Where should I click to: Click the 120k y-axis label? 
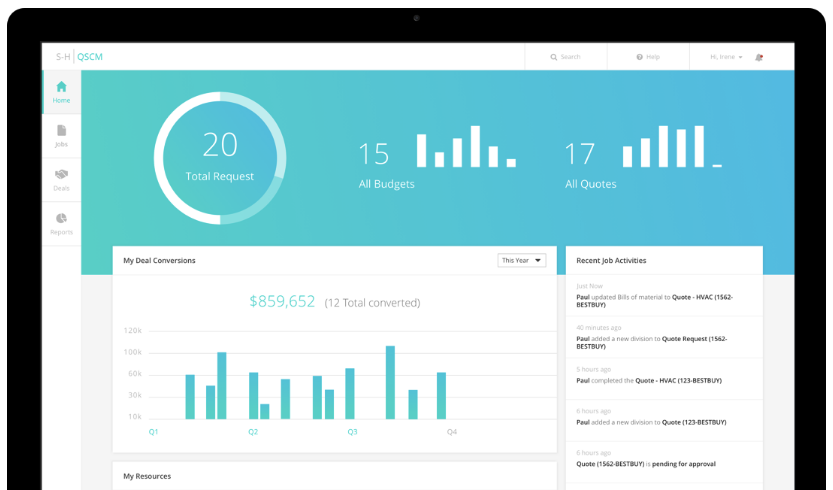pyautogui.click(x=132, y=331)
